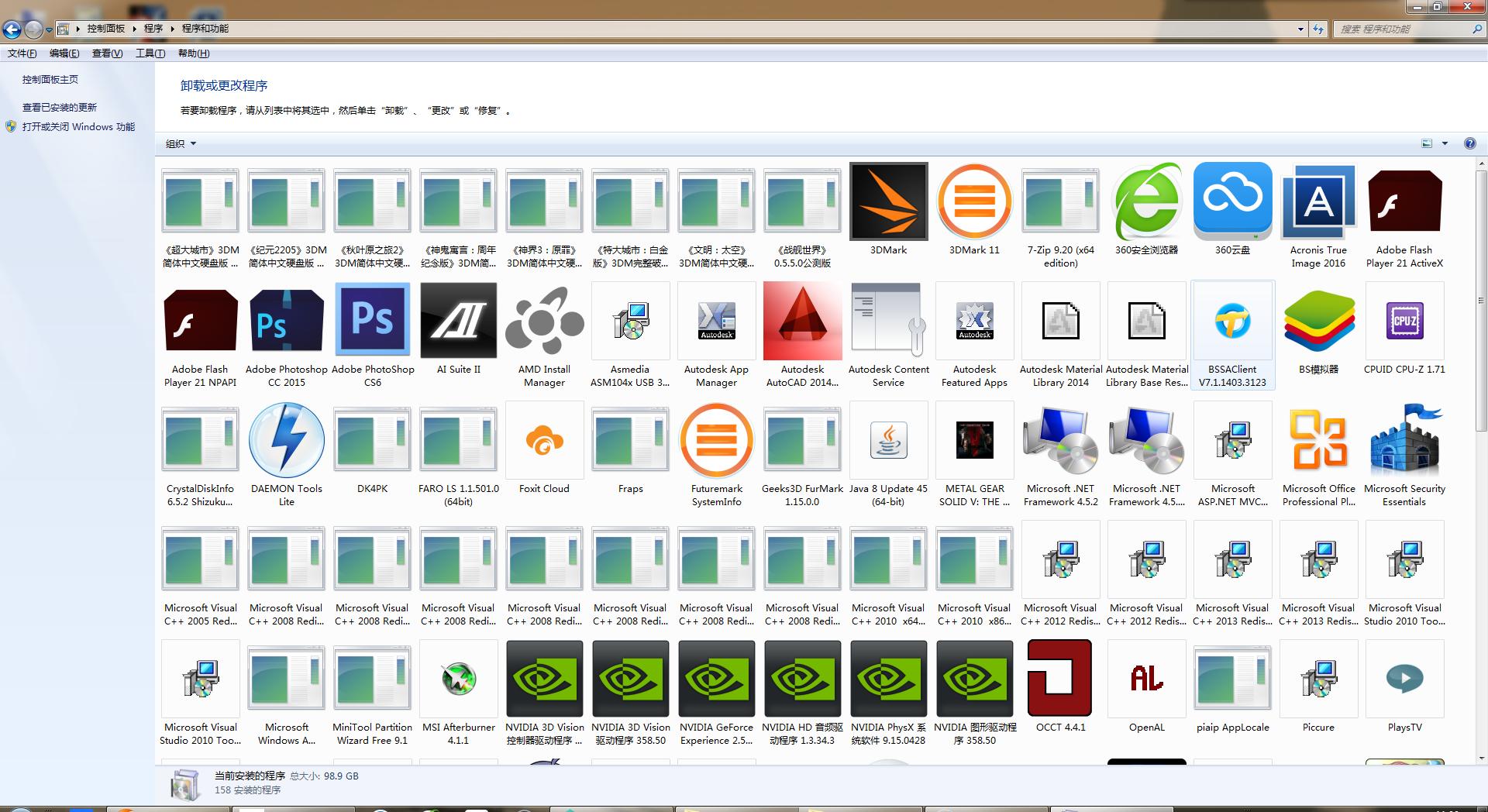This screenshot has height=812, width=1488.
Task: Open the 查看(V) menu
Action: [x=107, y=53]
